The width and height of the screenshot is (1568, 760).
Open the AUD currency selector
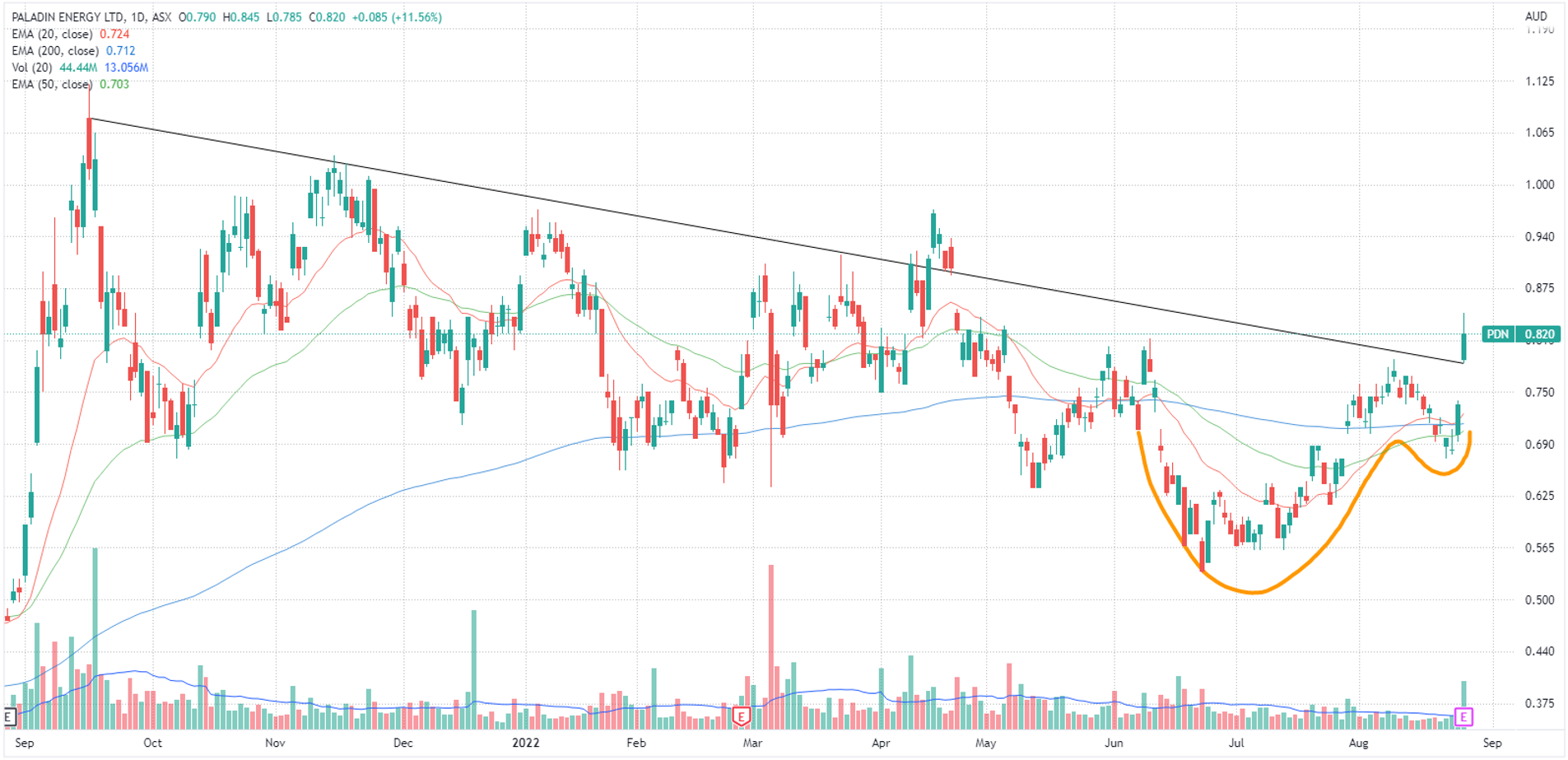coord(1536,16)
